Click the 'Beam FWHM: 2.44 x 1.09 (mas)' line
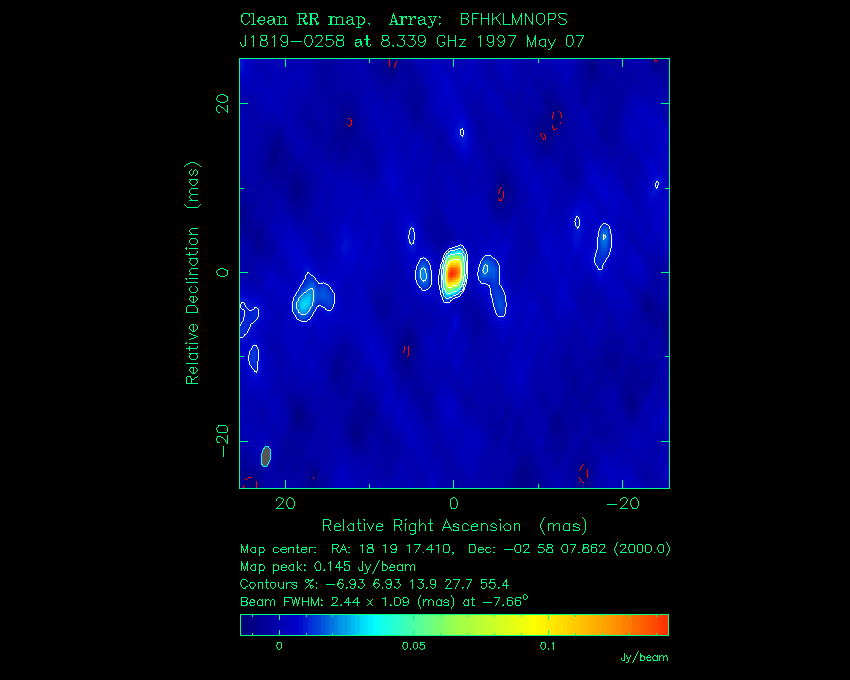Viewport: 850px width, 680px height. pyautogui.click(x=384, y=601)
